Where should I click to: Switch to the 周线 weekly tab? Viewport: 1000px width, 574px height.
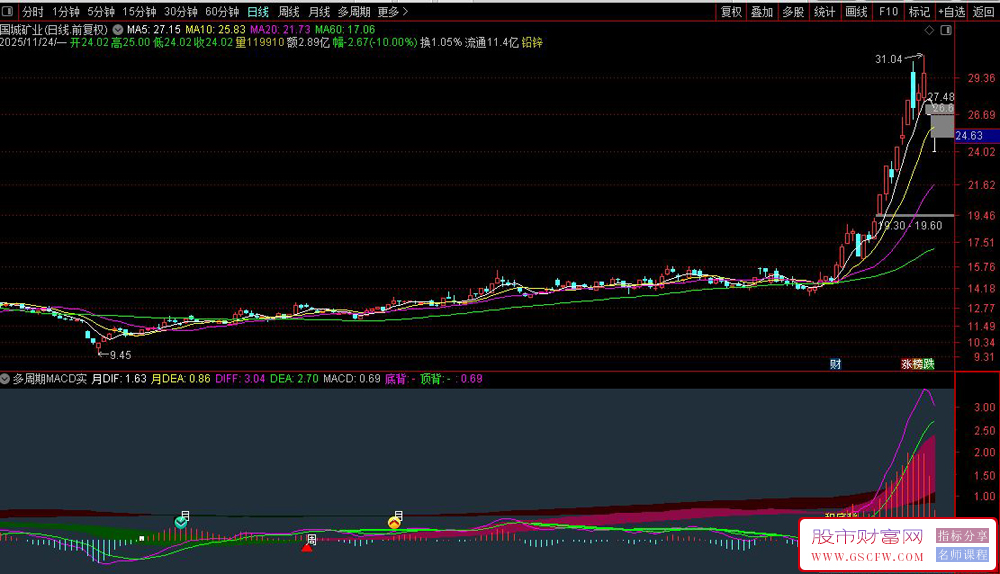coord(289,12)
